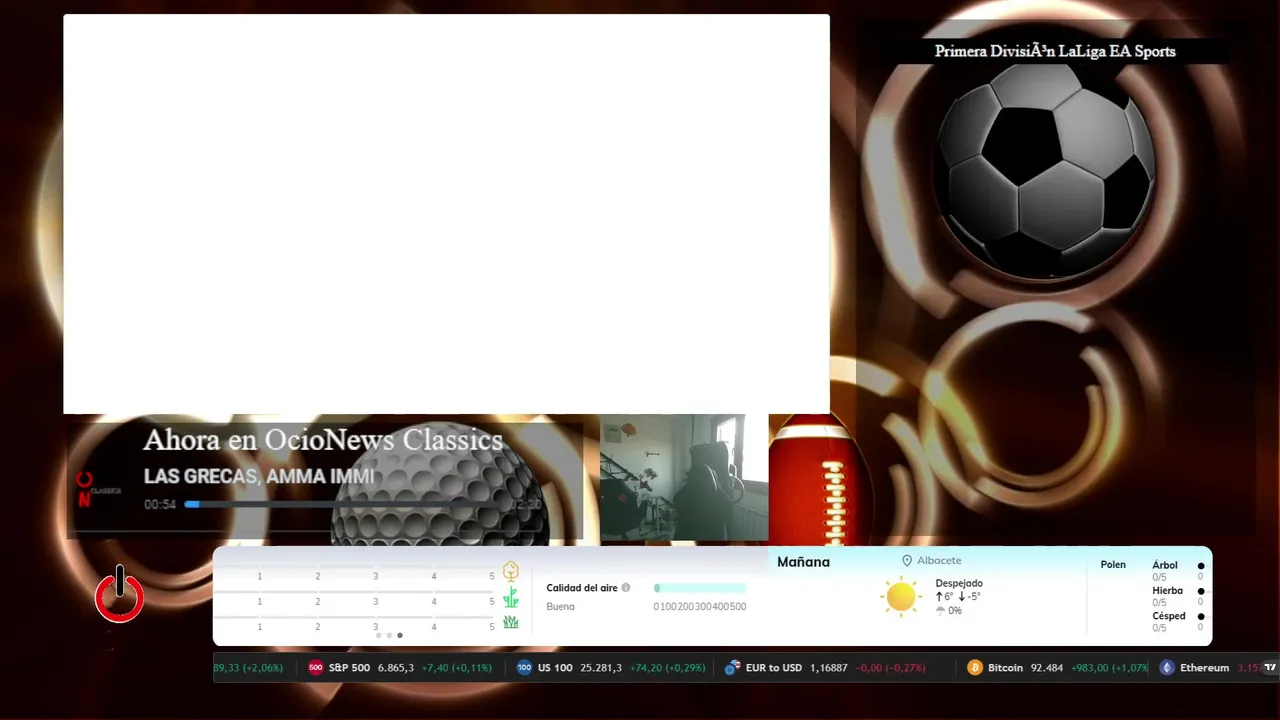
Task: Open the Bitcoin ticker price
Action: click(1047, 668)
